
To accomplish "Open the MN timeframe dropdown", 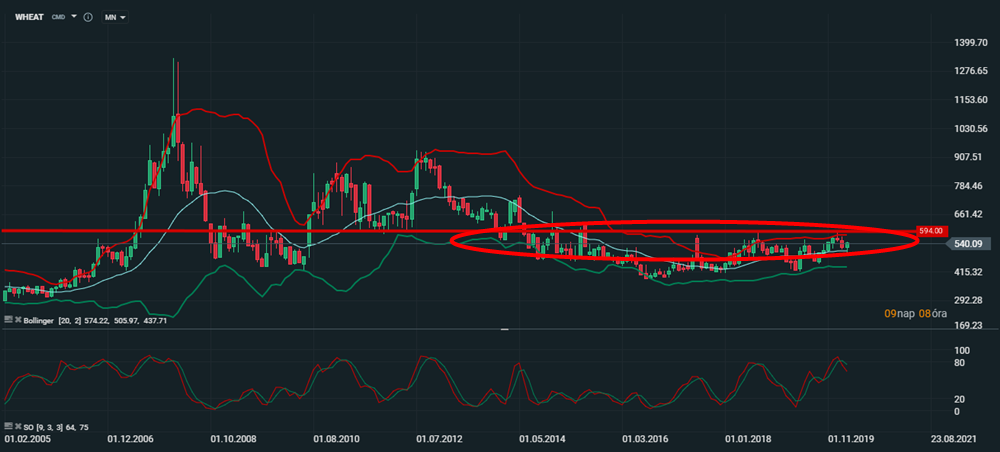I will 115,18.
